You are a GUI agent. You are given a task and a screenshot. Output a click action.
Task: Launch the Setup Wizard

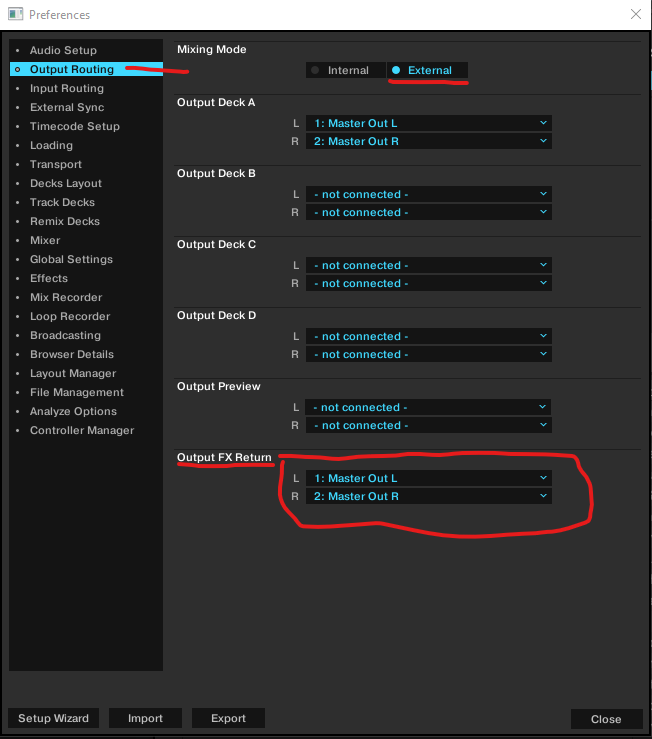pos(53,718)
